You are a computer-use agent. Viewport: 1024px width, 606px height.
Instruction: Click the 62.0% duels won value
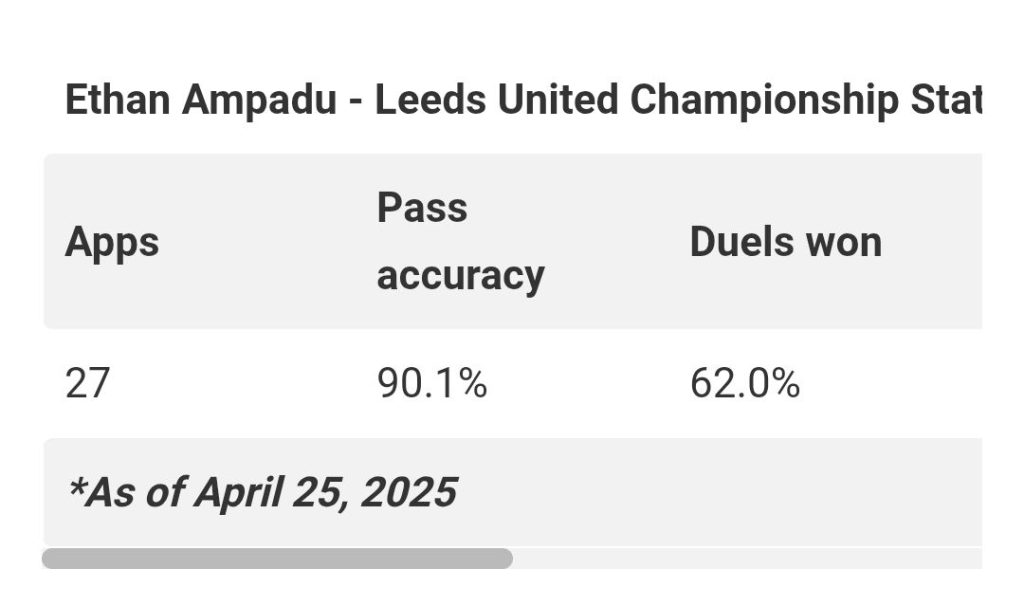744,383
